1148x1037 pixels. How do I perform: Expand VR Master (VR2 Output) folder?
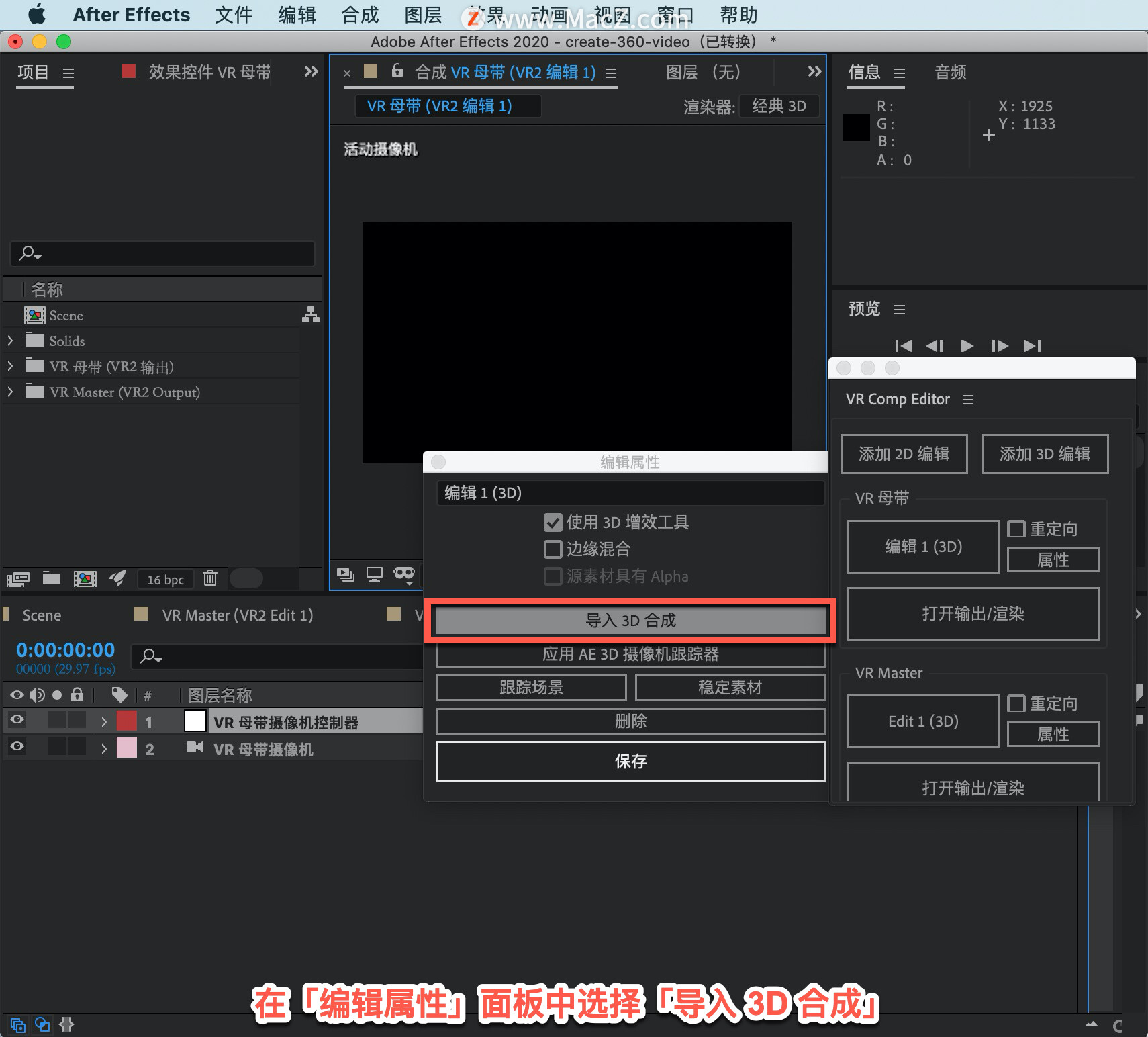tap(10, 392)
